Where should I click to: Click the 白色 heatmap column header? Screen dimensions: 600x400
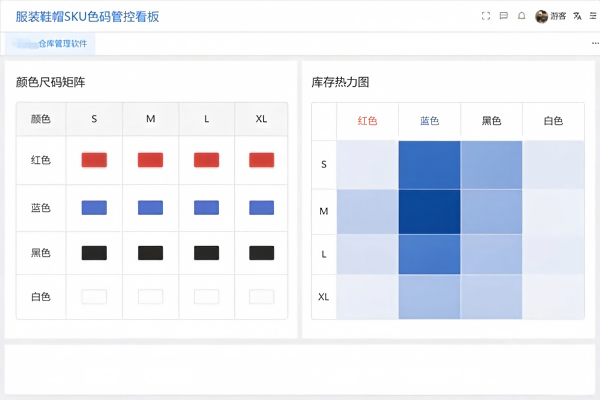tap(553, 121)
